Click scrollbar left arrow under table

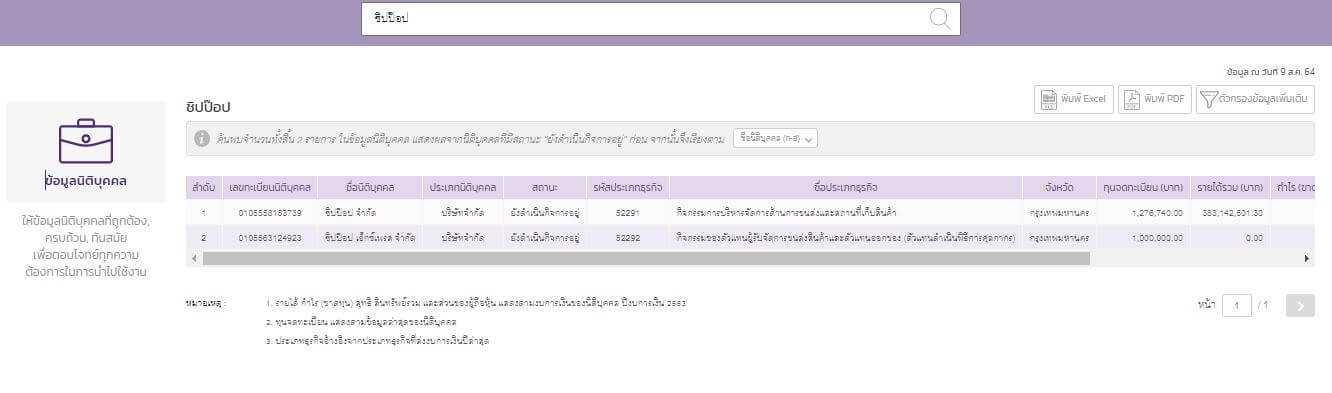[193, 258]
